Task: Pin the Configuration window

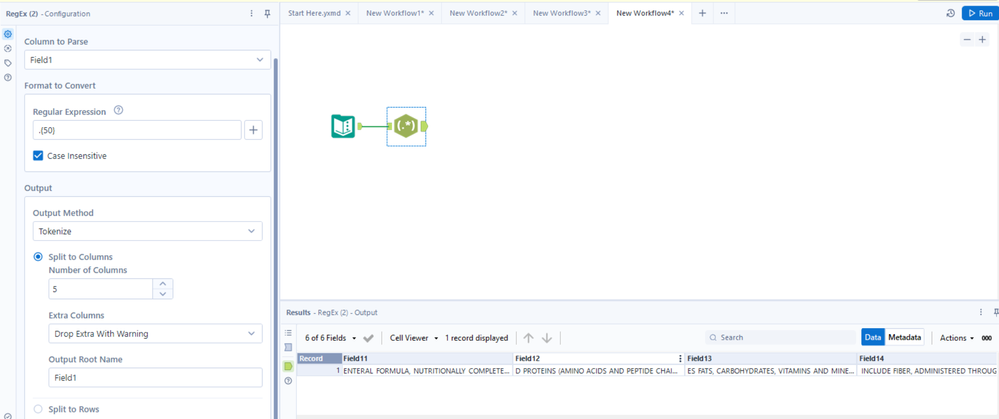Action: [x=267, y=13]
